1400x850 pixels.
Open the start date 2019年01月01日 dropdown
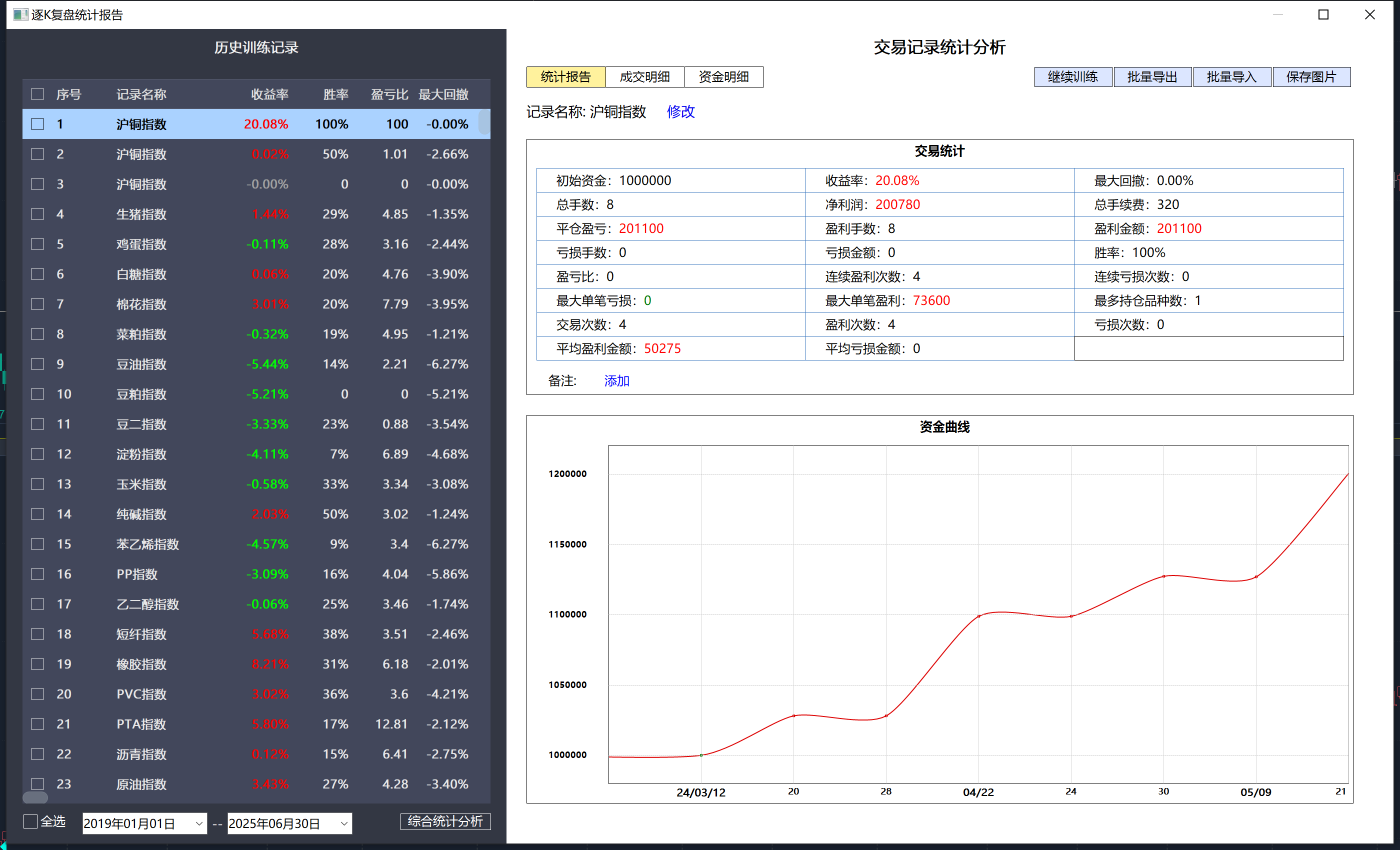coord(199,823)
